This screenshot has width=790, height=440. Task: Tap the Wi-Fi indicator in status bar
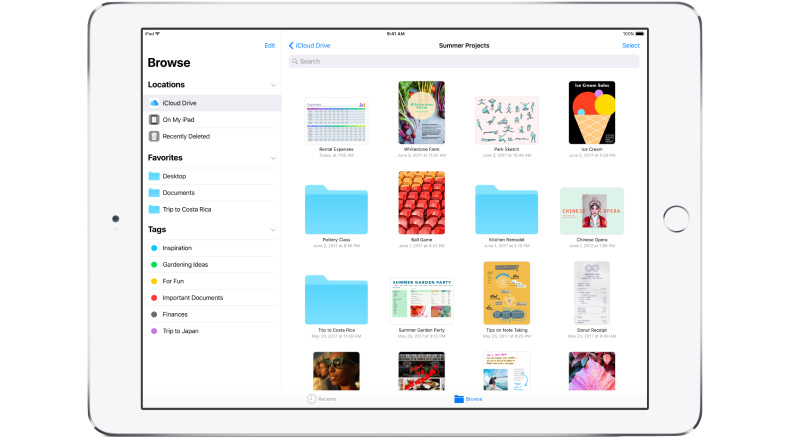pos(157,34)
